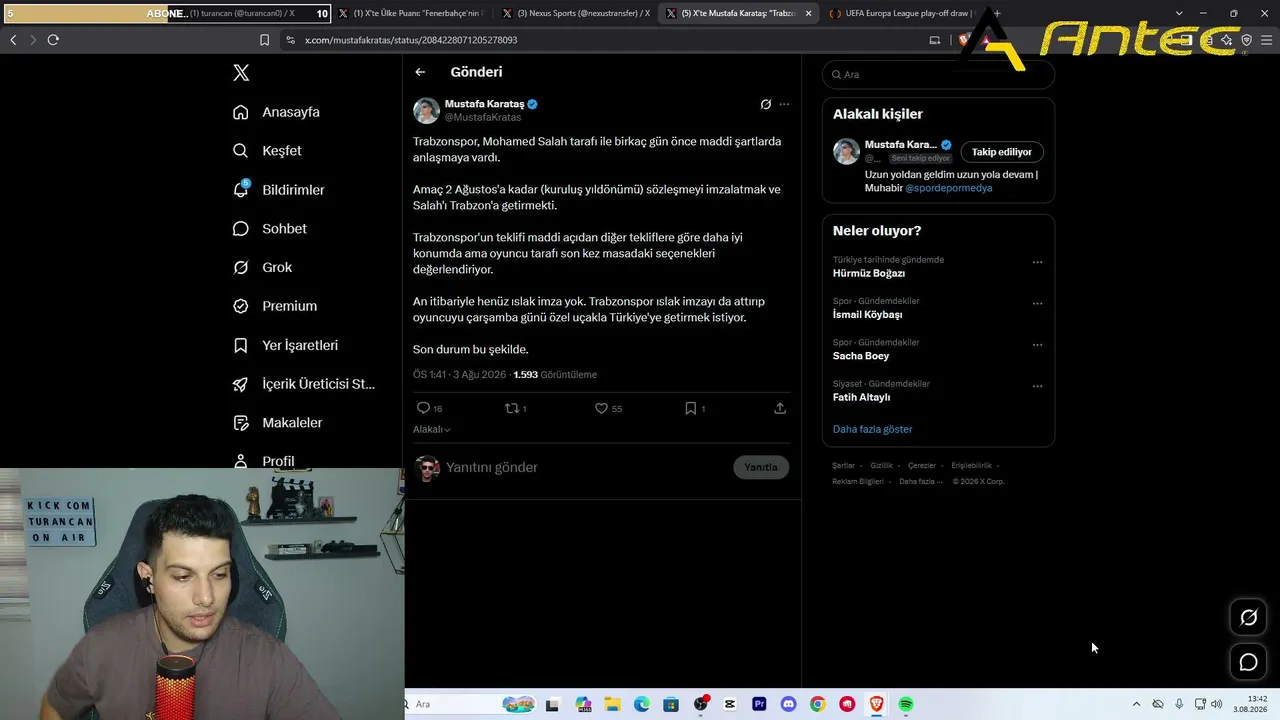The width and height of the screenshot is (1280, 720).
Task: Open Discord from the taskbar
Action: click(788, 704)
